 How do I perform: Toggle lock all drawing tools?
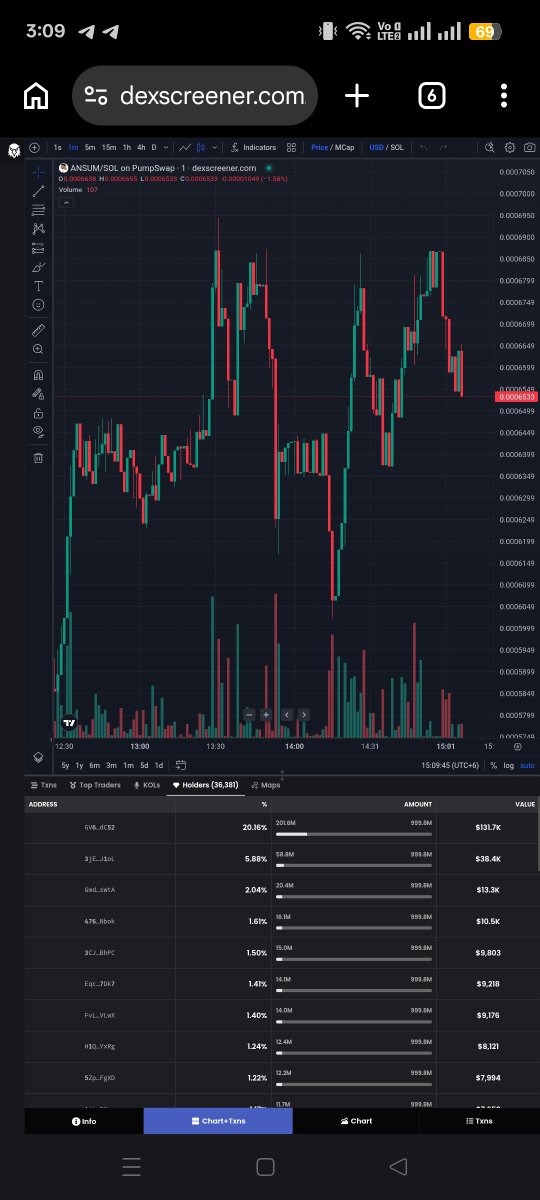pyautogui.click(x=38, y=413)
